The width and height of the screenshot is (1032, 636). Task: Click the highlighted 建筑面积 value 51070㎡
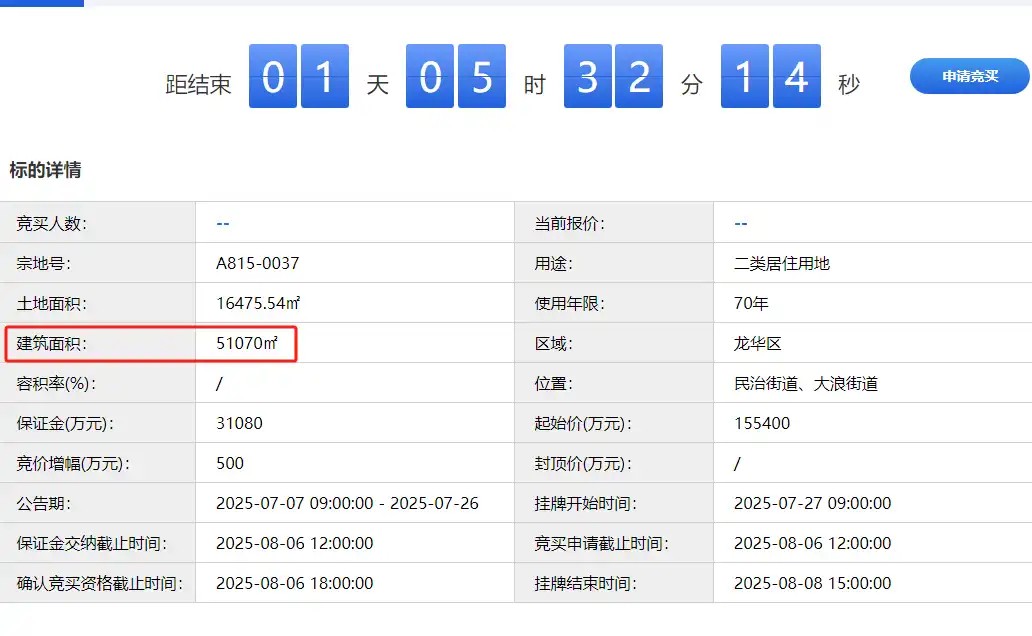pyautogui.click(x=246, y=343)
